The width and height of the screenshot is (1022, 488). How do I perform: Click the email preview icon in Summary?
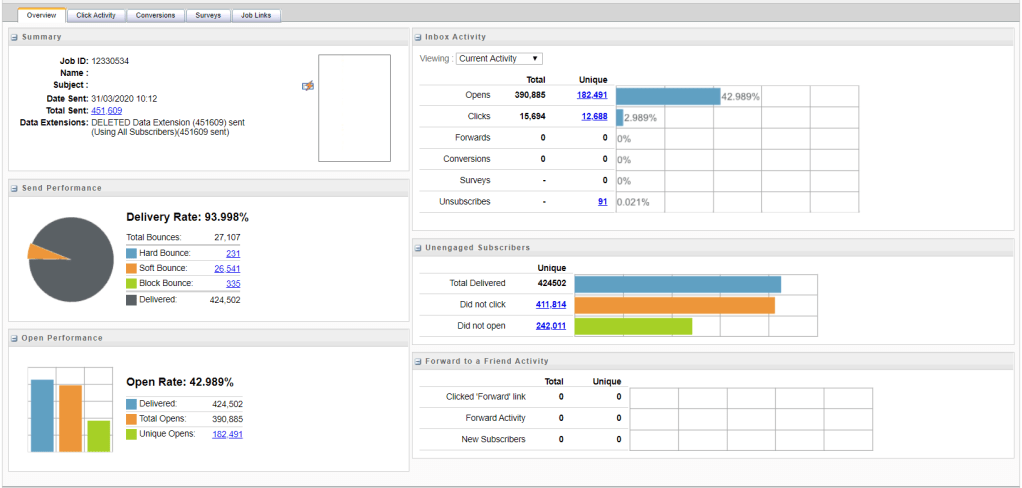coord(308,86)
